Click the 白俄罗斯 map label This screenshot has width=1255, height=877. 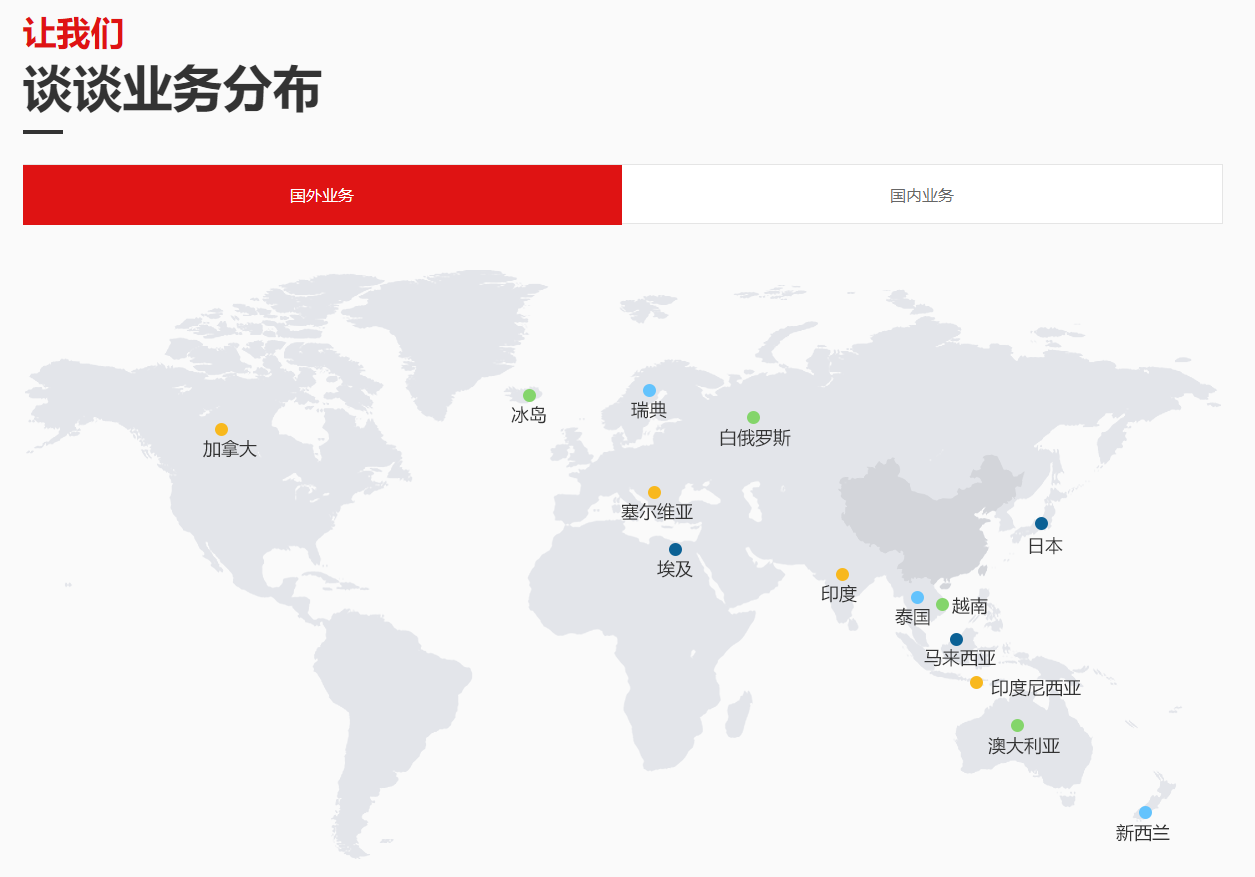(755, 438)
